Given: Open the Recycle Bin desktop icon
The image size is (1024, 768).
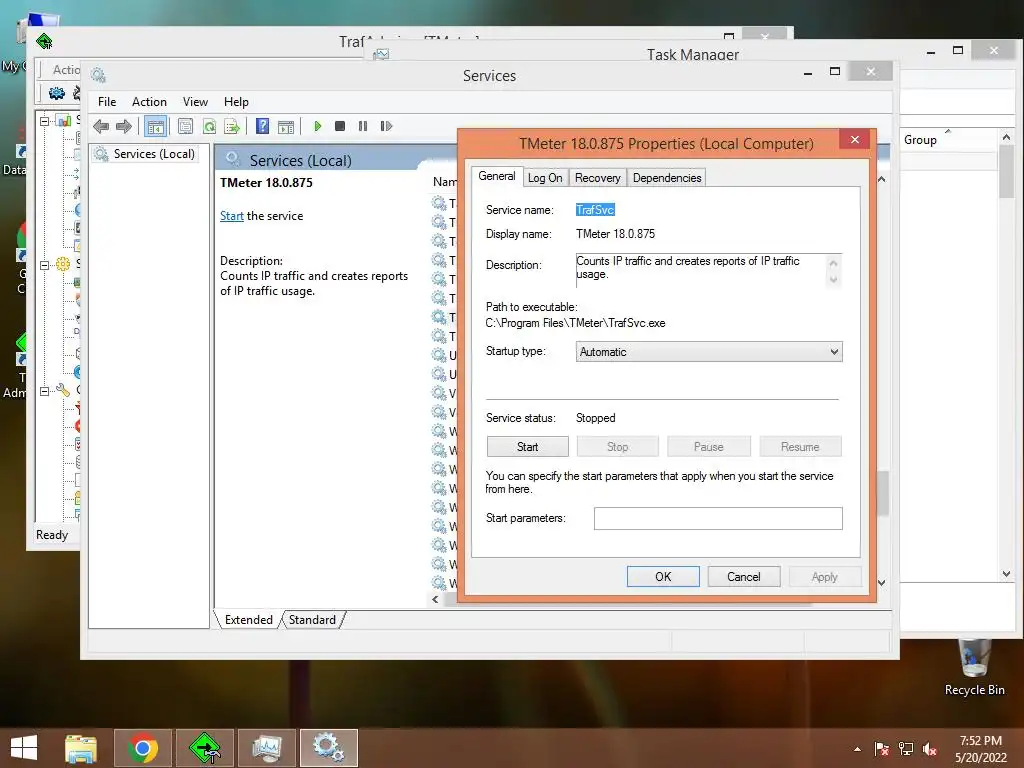Looking at the screenshot, I should click(974, 668).
